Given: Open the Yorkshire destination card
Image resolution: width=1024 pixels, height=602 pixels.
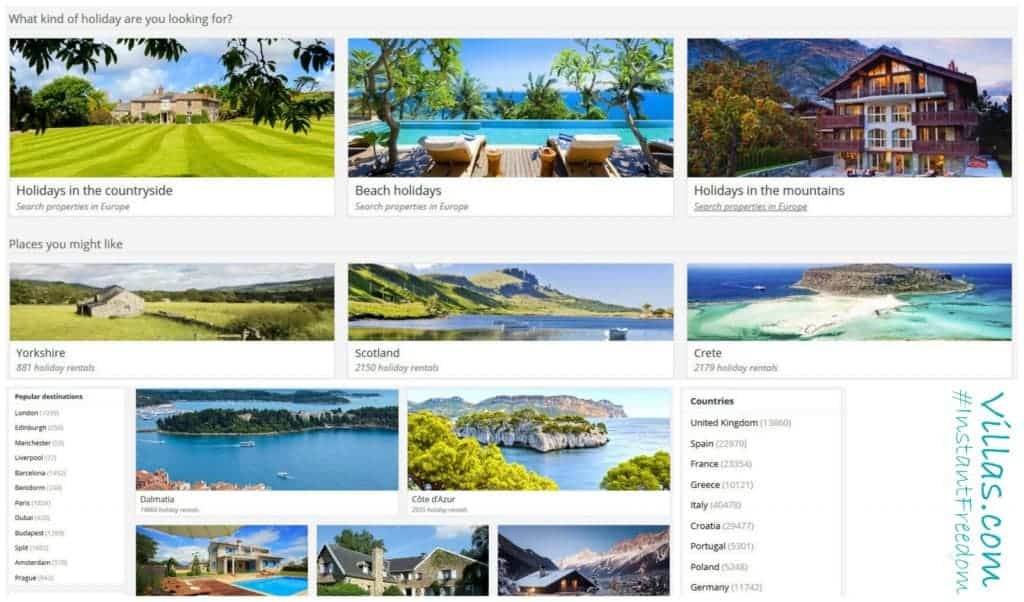Looking at the screenshot, I should tap(172, 320).
